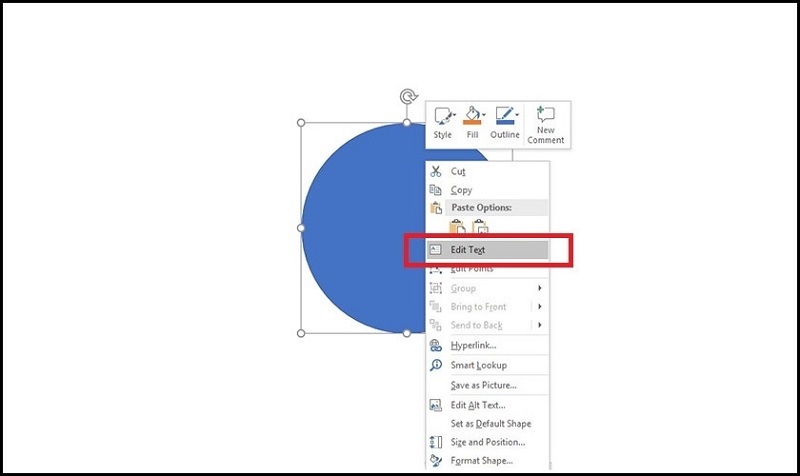Open the Edit Alt Text option
The width and height of the screenshot is (800, 476).
(478, 405)
